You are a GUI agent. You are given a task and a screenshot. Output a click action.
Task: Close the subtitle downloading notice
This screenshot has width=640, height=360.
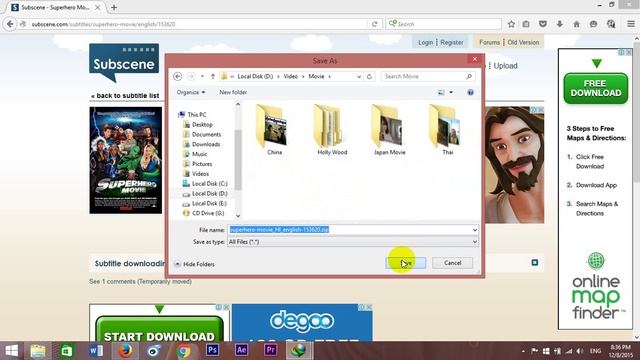point(535,262)
